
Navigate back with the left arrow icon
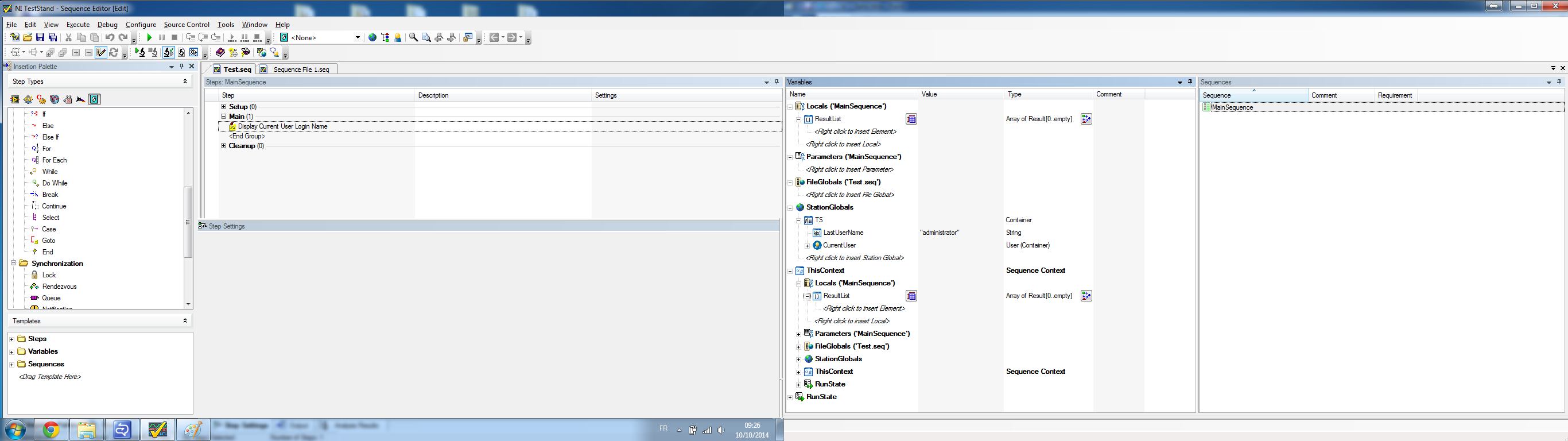pyautogui.click(x=494, y=38)
